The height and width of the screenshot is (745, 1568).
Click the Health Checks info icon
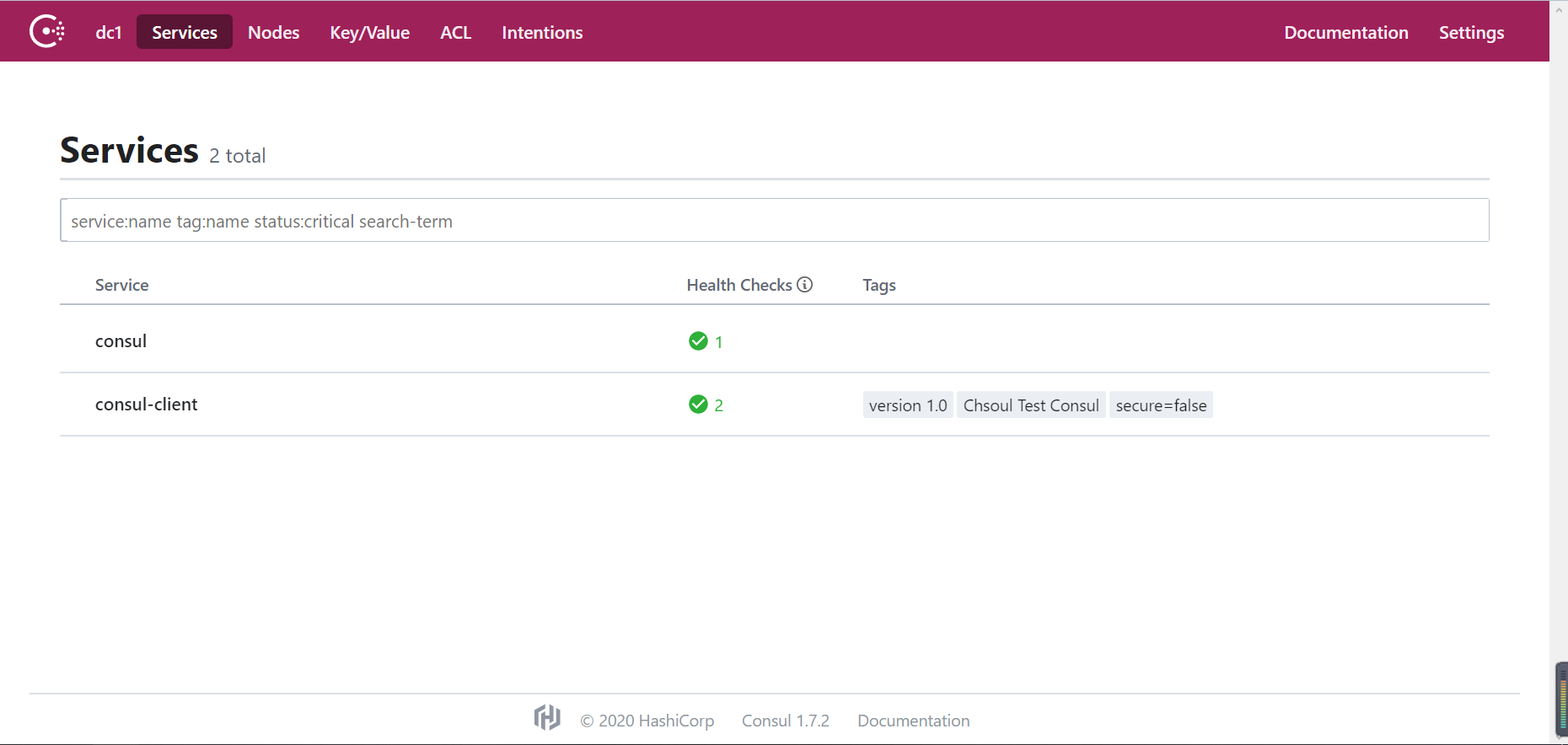pos(805,285)
